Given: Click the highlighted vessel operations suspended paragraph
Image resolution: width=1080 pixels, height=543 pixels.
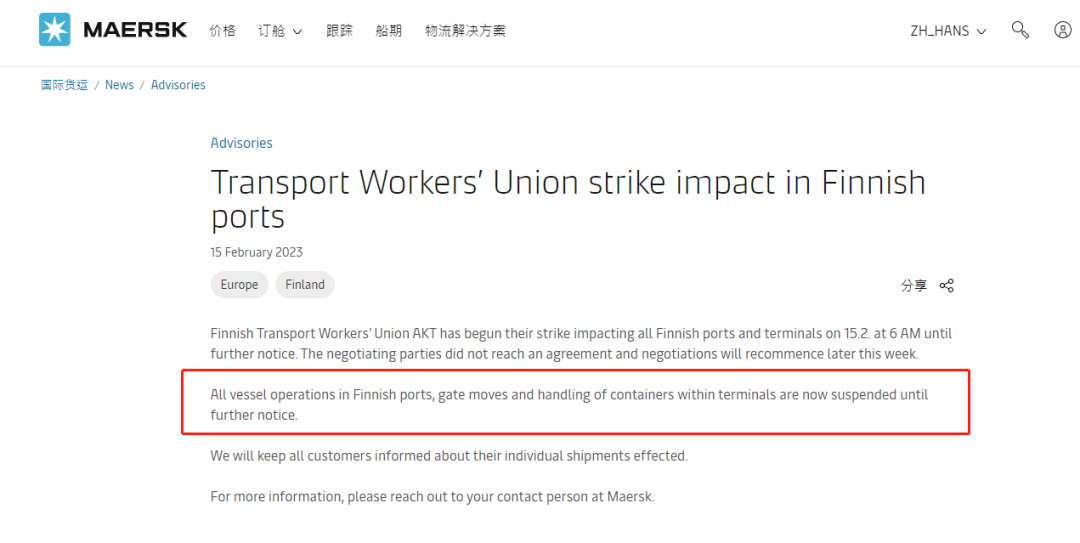Looking at the screenshot, I should pyautogui.click(x=575, y=404).
